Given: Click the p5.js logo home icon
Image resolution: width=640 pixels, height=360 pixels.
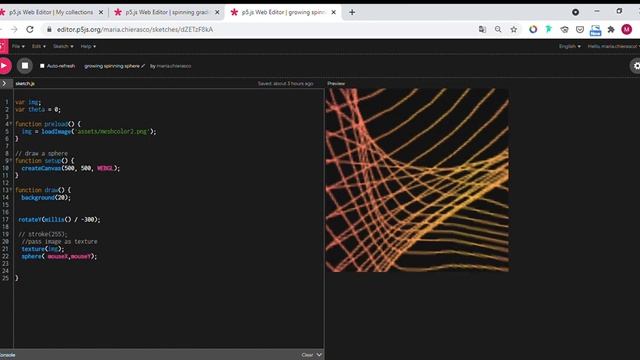Looking at the screenshot, I should 3,46.
